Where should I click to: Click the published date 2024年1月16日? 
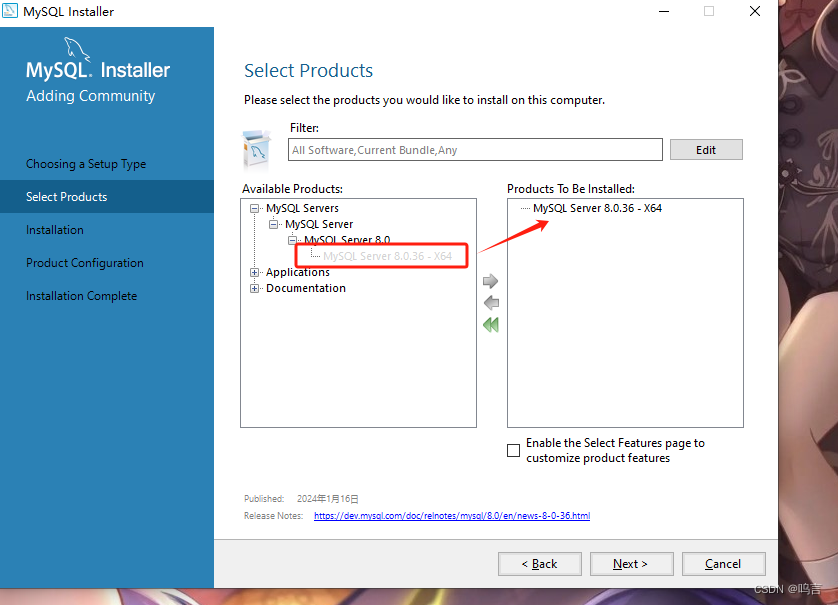[328, 499]
